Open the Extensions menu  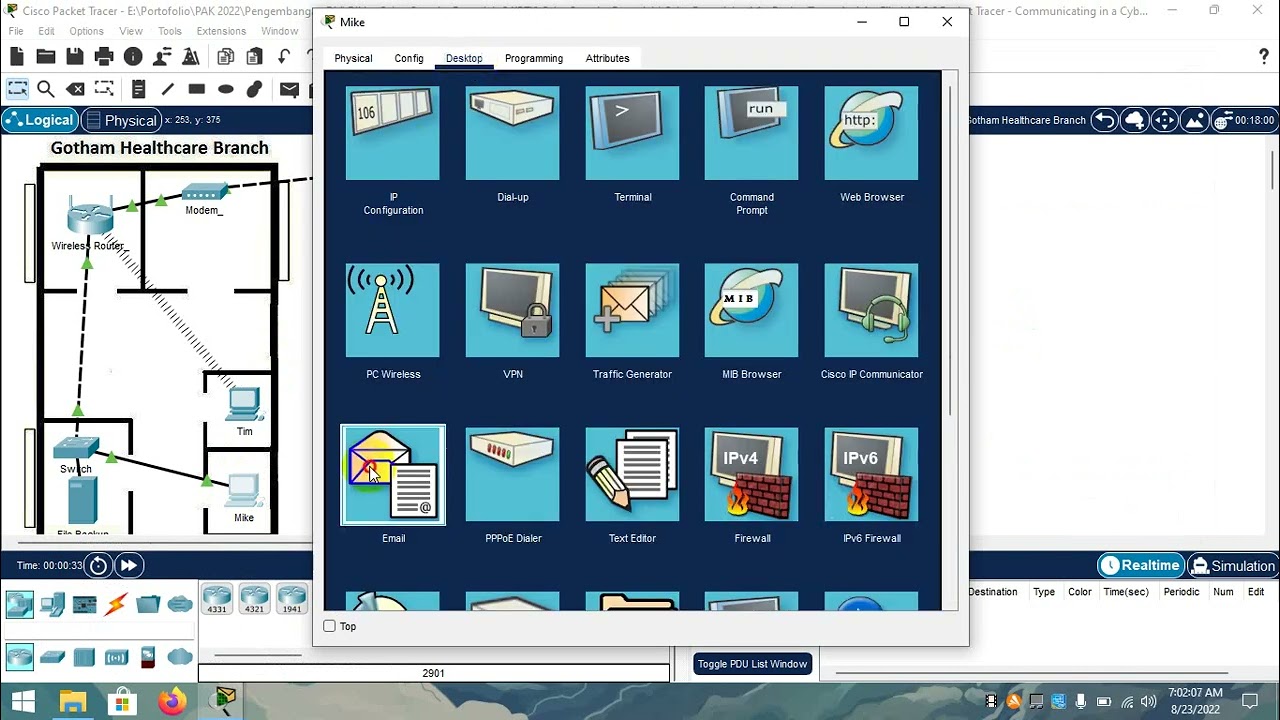point(221,31)
